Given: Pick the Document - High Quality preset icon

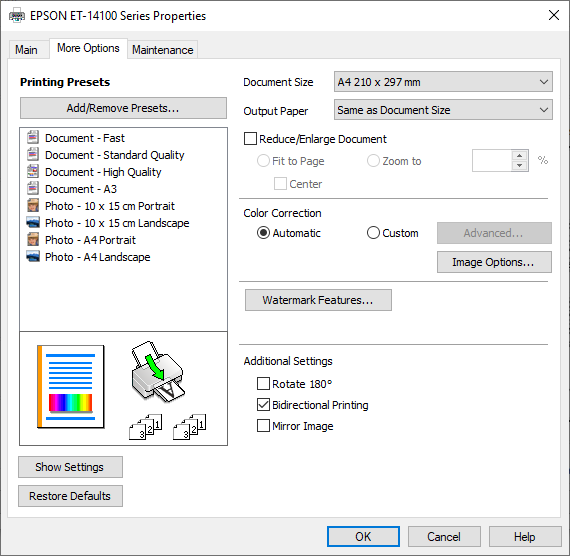Looking at the screenshot, I should coord(33,171).
